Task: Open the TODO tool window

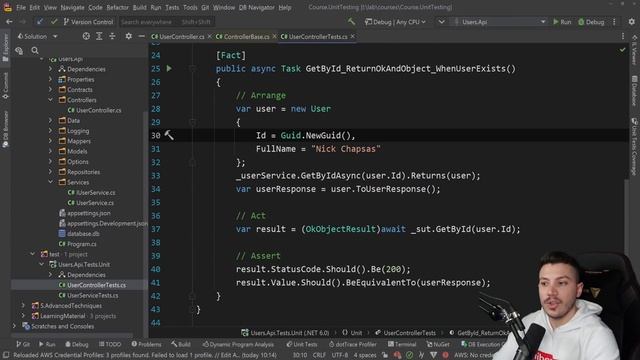Action: (x=110, y=344)
